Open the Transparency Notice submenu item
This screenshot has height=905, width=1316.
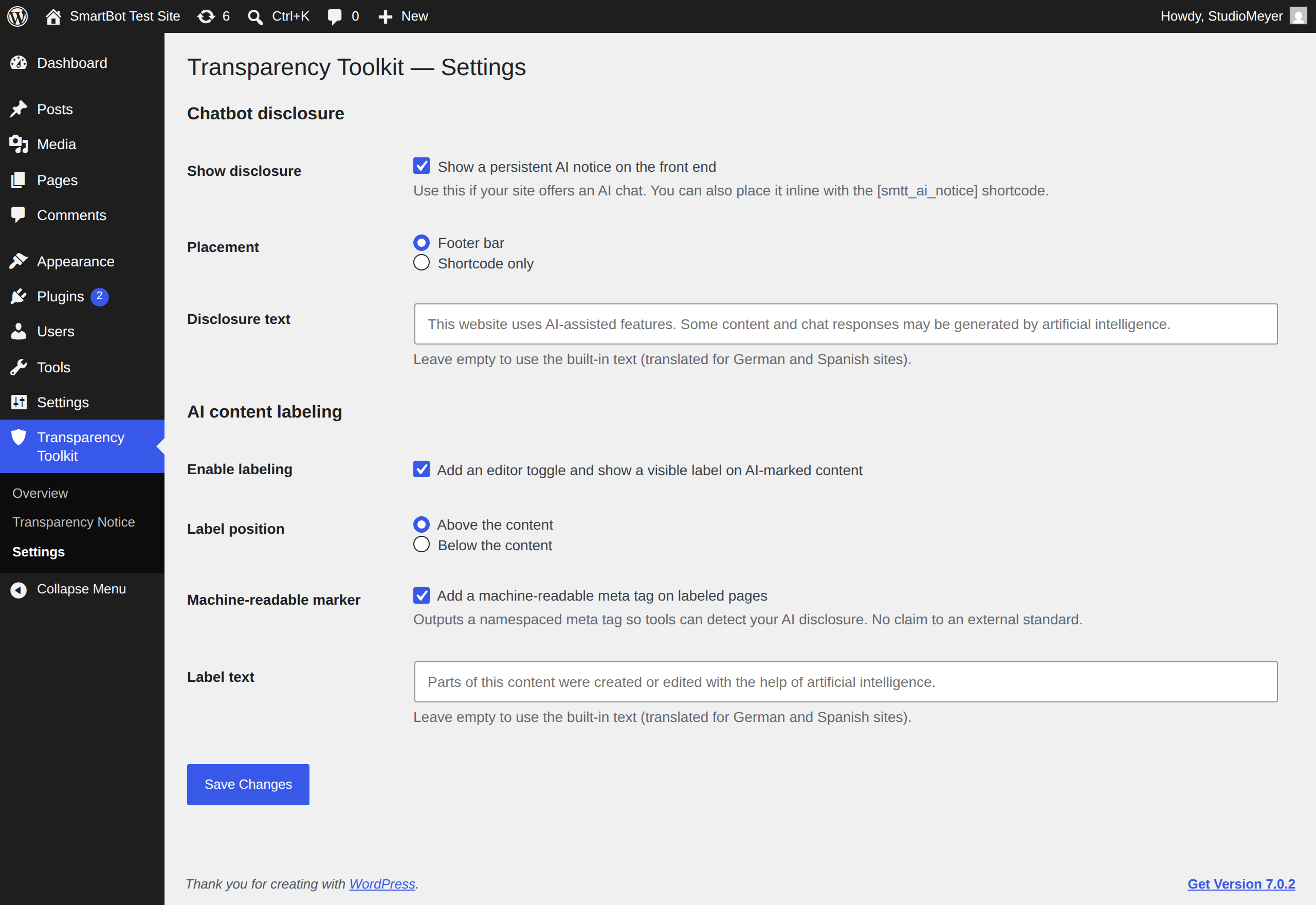click(74, 522)
